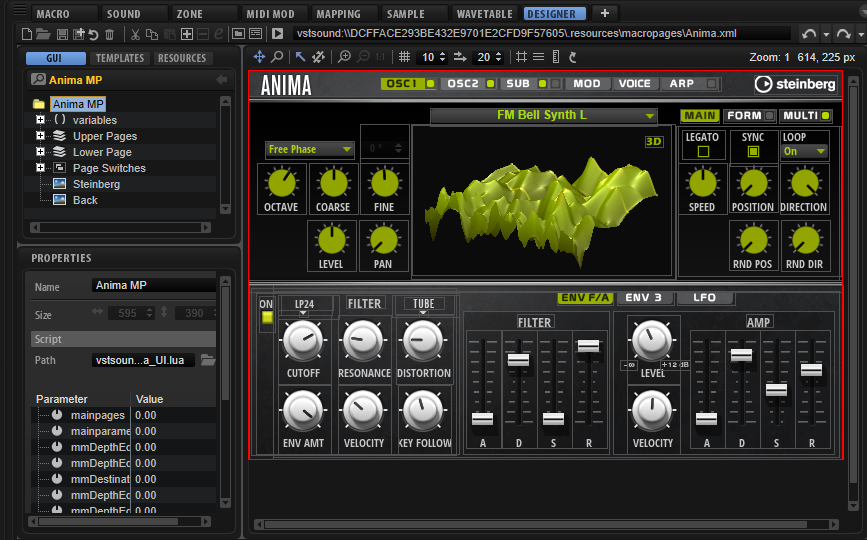Image resolution: width=867 pixels, height=540 pixels.
Task: Select the arrow pointer tool
Action: coord(300,56)
